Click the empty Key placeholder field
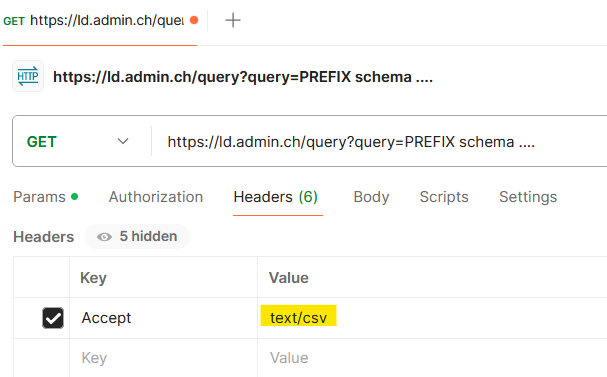This screenshot has width=607, height=377. (x=163, y=358)
